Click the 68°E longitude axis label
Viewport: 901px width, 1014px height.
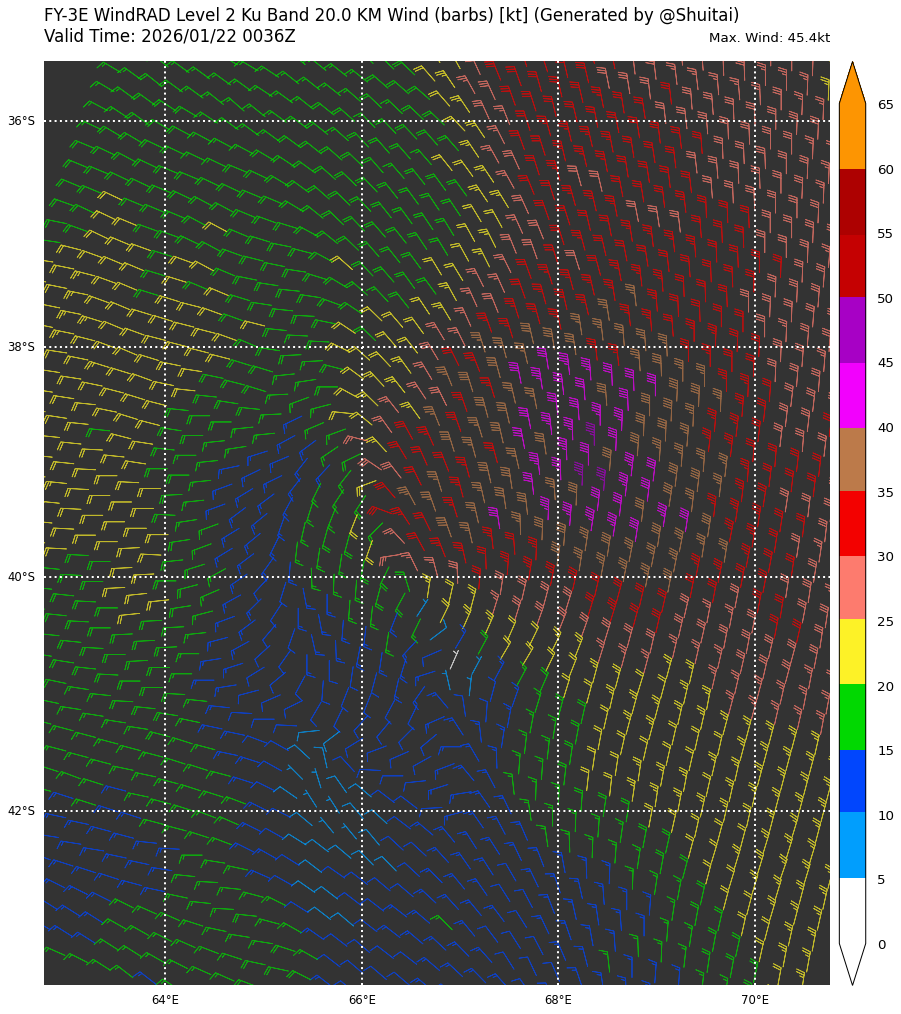point(558,1000)
